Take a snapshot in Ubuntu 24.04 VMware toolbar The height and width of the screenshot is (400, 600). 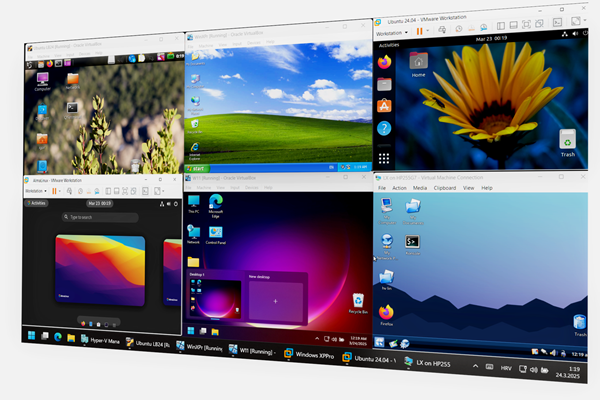pos(459,29)
